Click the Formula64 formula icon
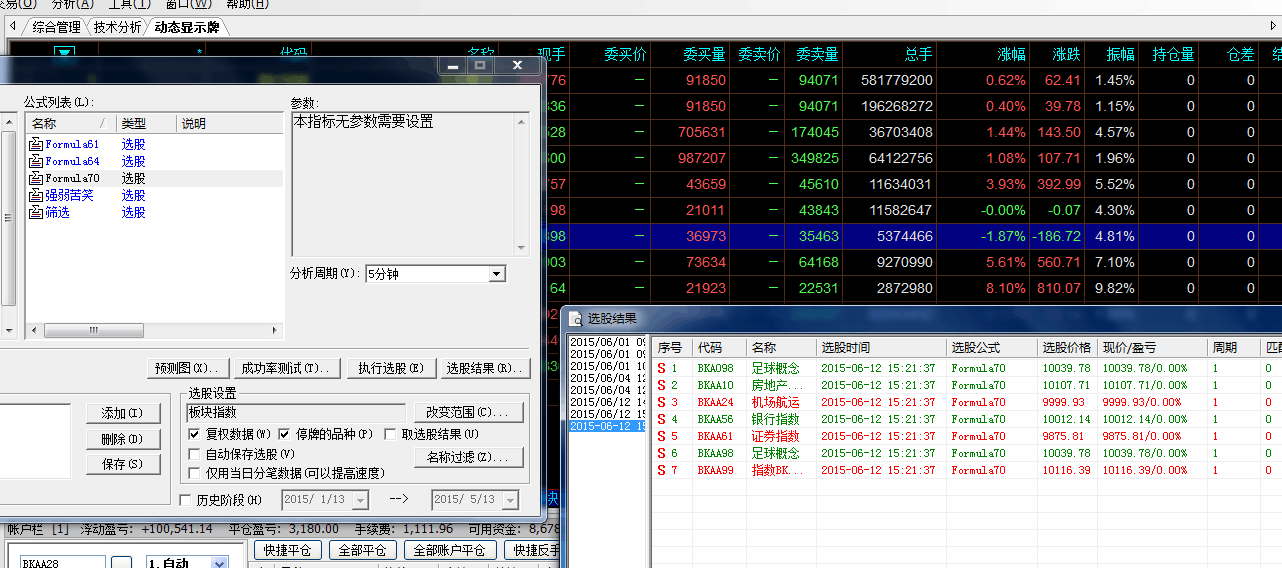This screenshot has width=1282, height=568. pyautogui.click(x=36, y=162)
